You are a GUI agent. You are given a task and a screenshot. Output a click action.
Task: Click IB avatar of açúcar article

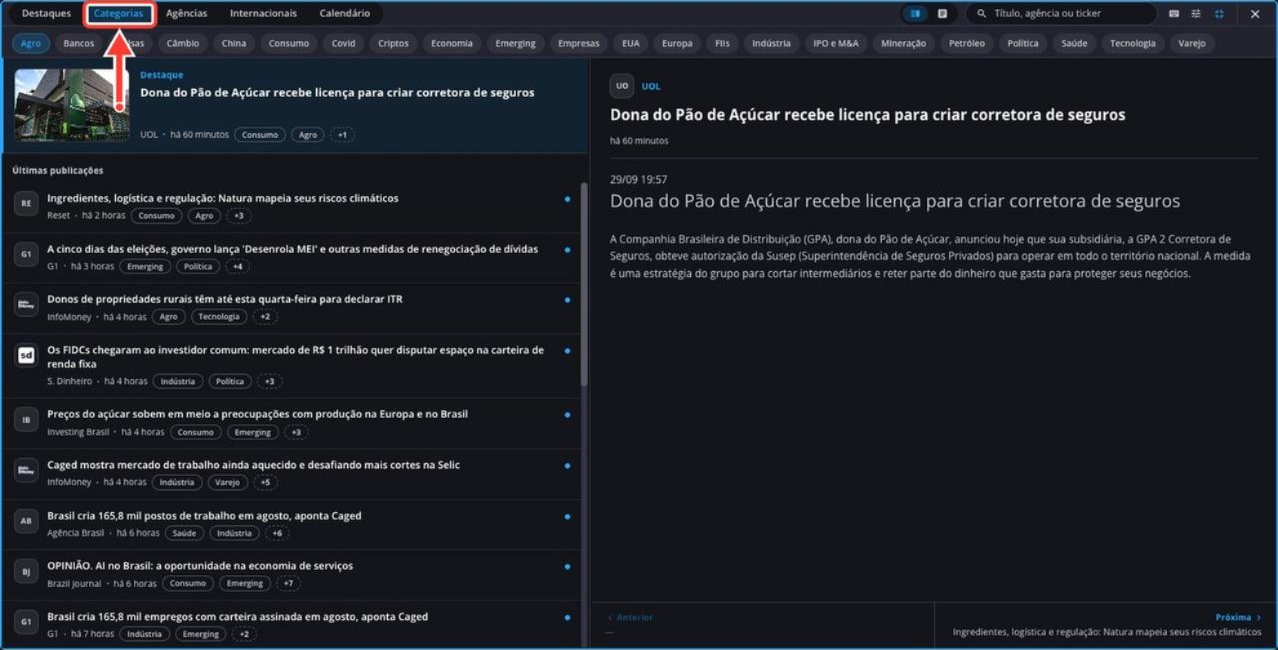click(x=26, y=419)
